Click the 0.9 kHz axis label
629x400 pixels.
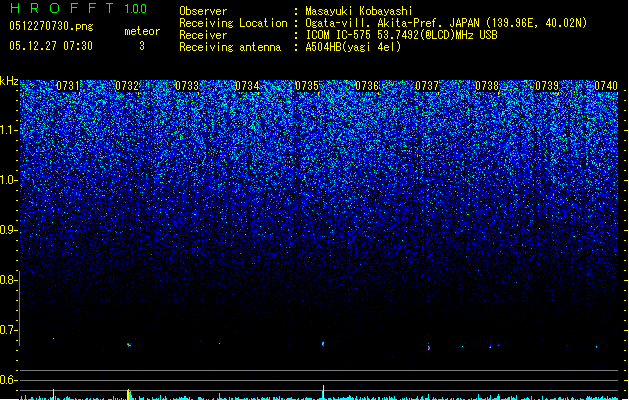click(8, 230)
